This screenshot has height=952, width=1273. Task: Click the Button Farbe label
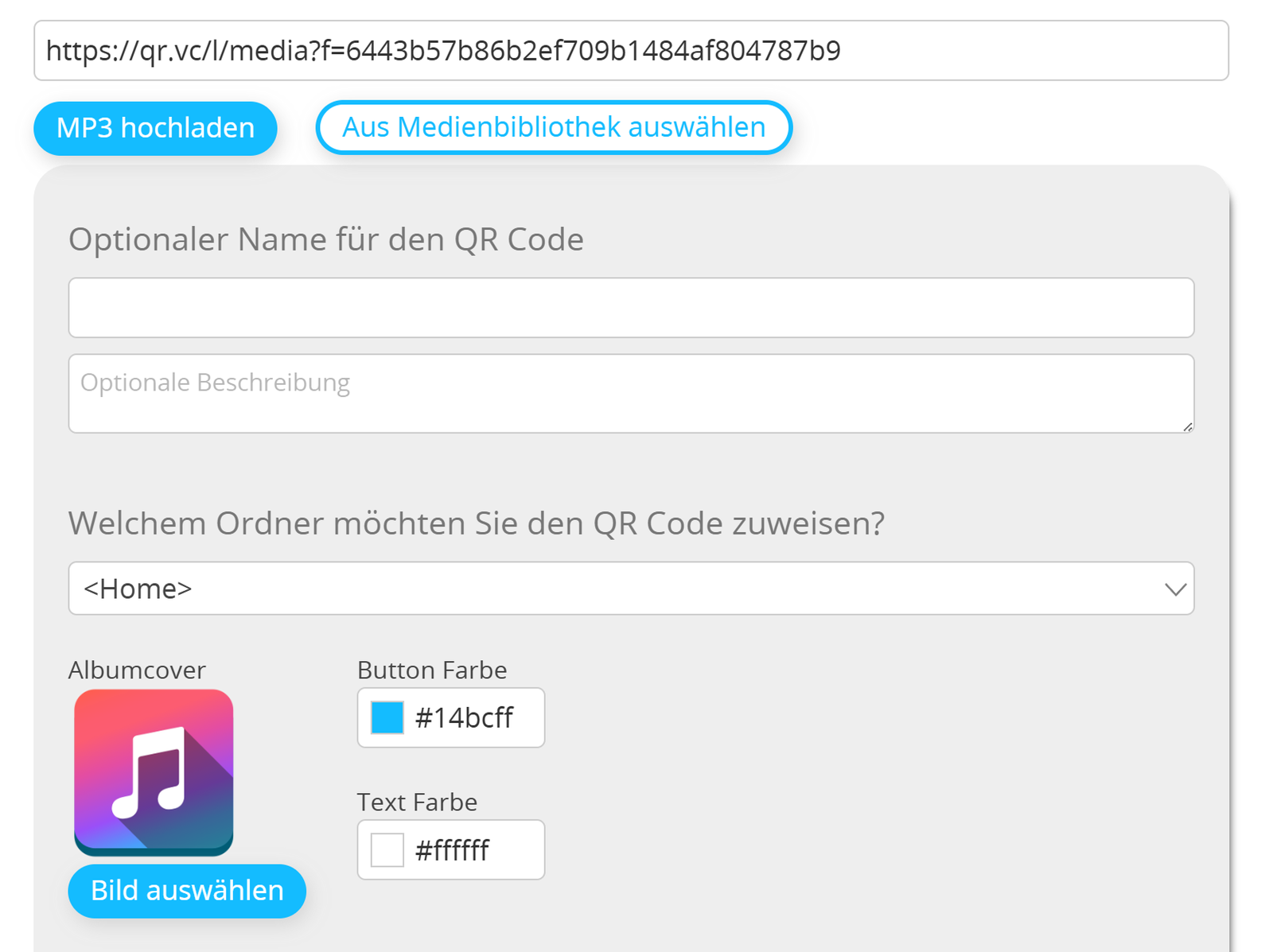tap(432, 670)
